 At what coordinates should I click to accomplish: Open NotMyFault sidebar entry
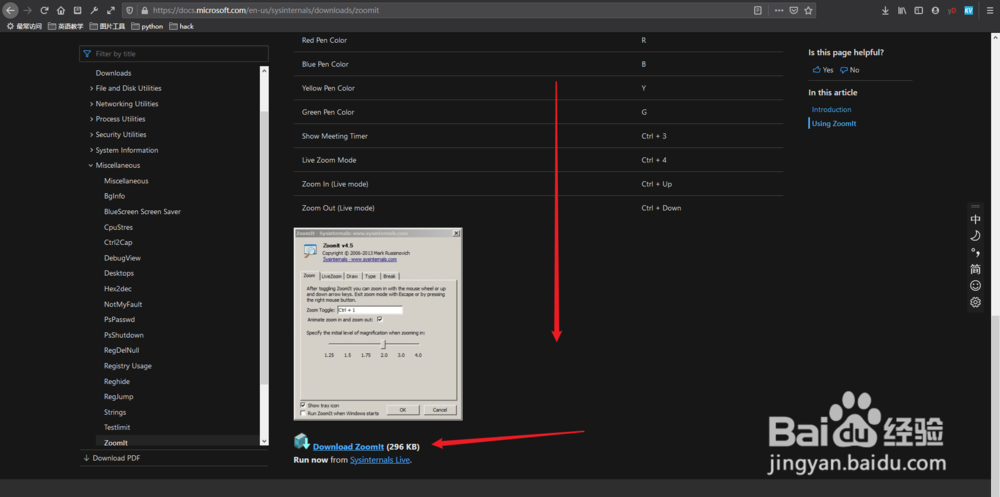pos(123,304)
